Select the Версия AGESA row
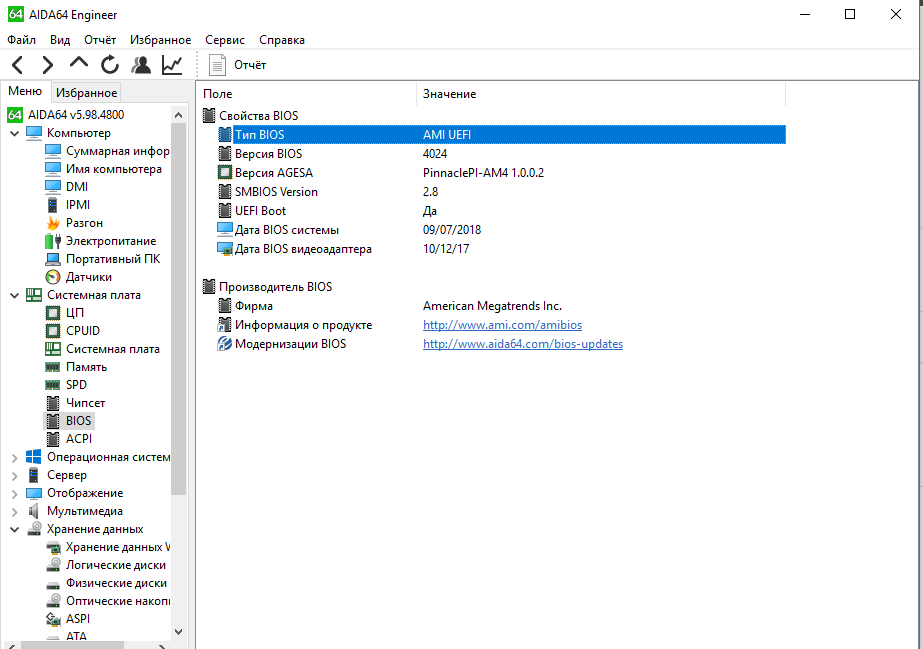Image resolution: width=923 pixels, height=649 pixels. coord(501,172)
